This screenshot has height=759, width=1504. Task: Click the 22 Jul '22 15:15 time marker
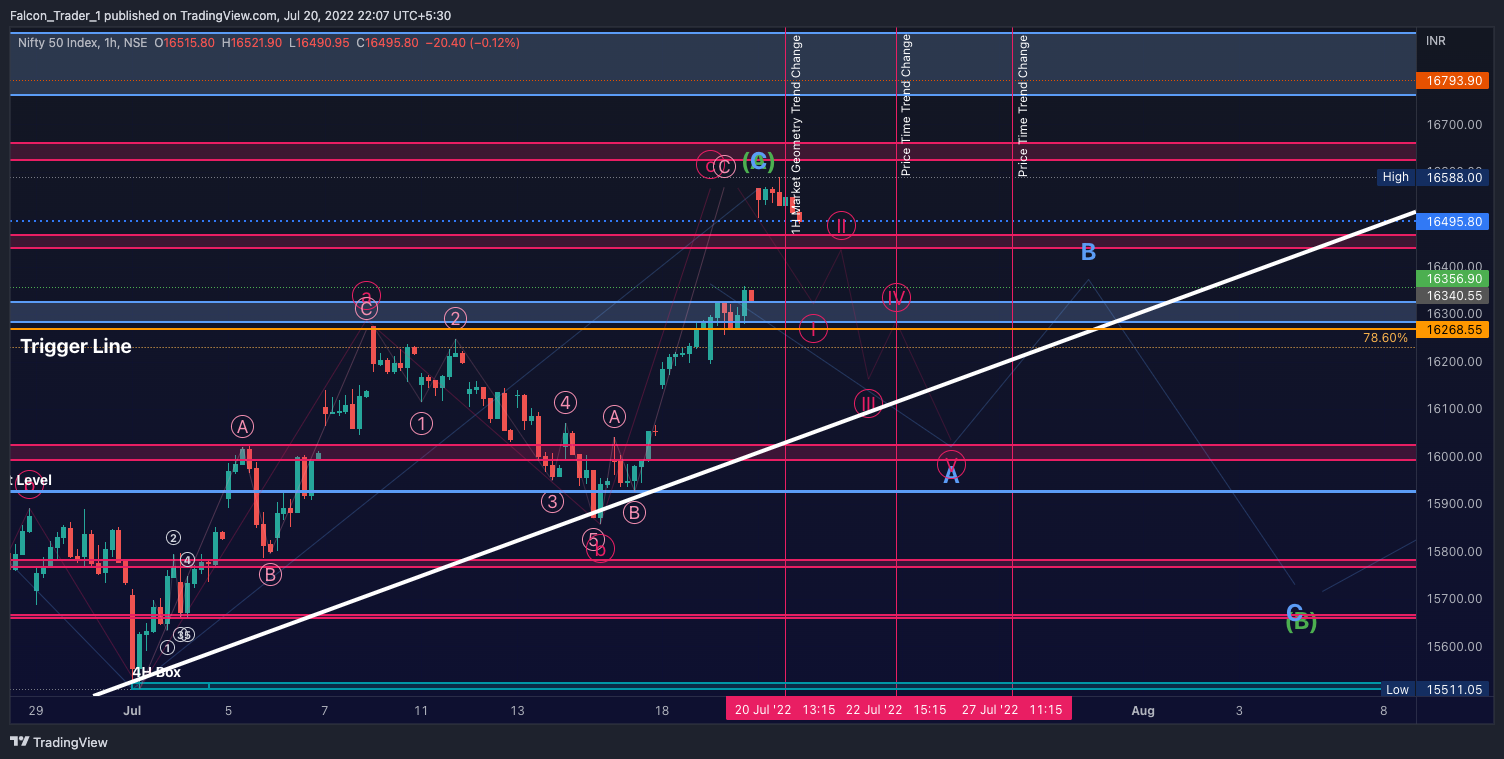pyautogui.click(x=896, y=710)
